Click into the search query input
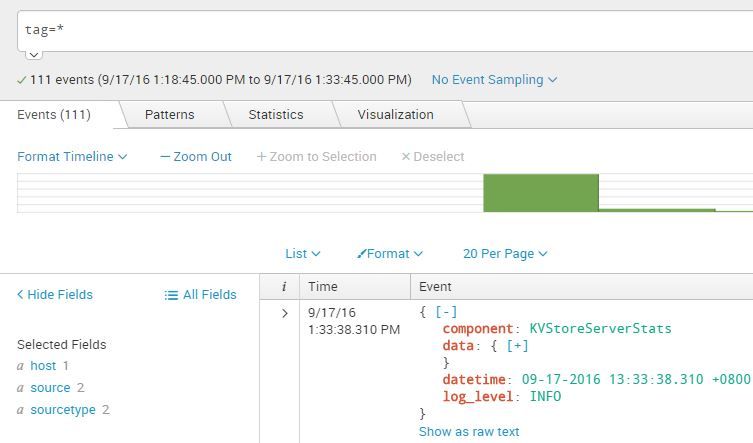This screenshot has height=443, width=753. [x=380, y=30]
